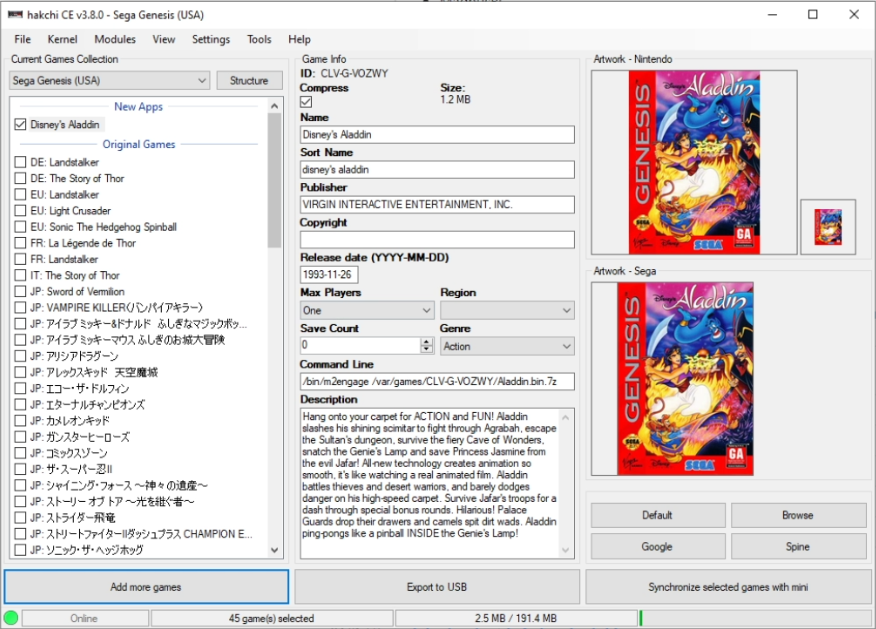Click the Save Count number field
Image resolution: width=876 pixels, height=629 pixels.
click(x=360, y=345)
